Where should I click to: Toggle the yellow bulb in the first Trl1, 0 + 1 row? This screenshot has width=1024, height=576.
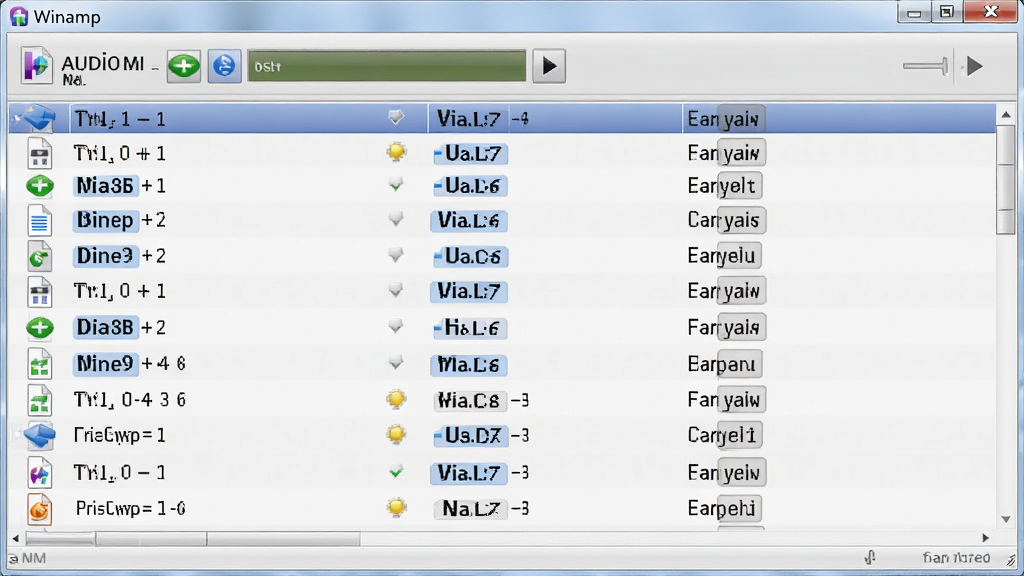tap(396, 152)
